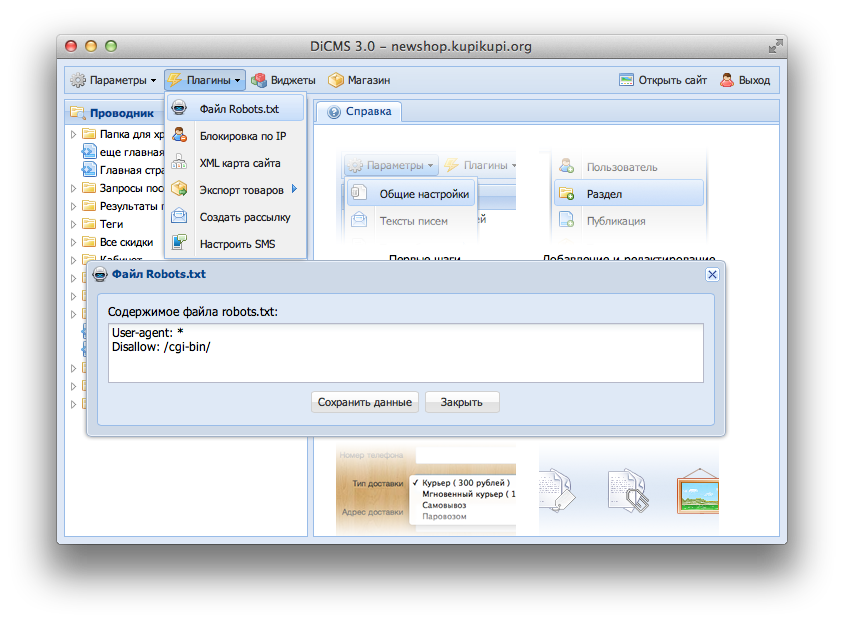The width and height of the screenshot is (844, 623).
Task: Click the SMS icon beside Настроить SMS
Action: (x=179, y=242)
